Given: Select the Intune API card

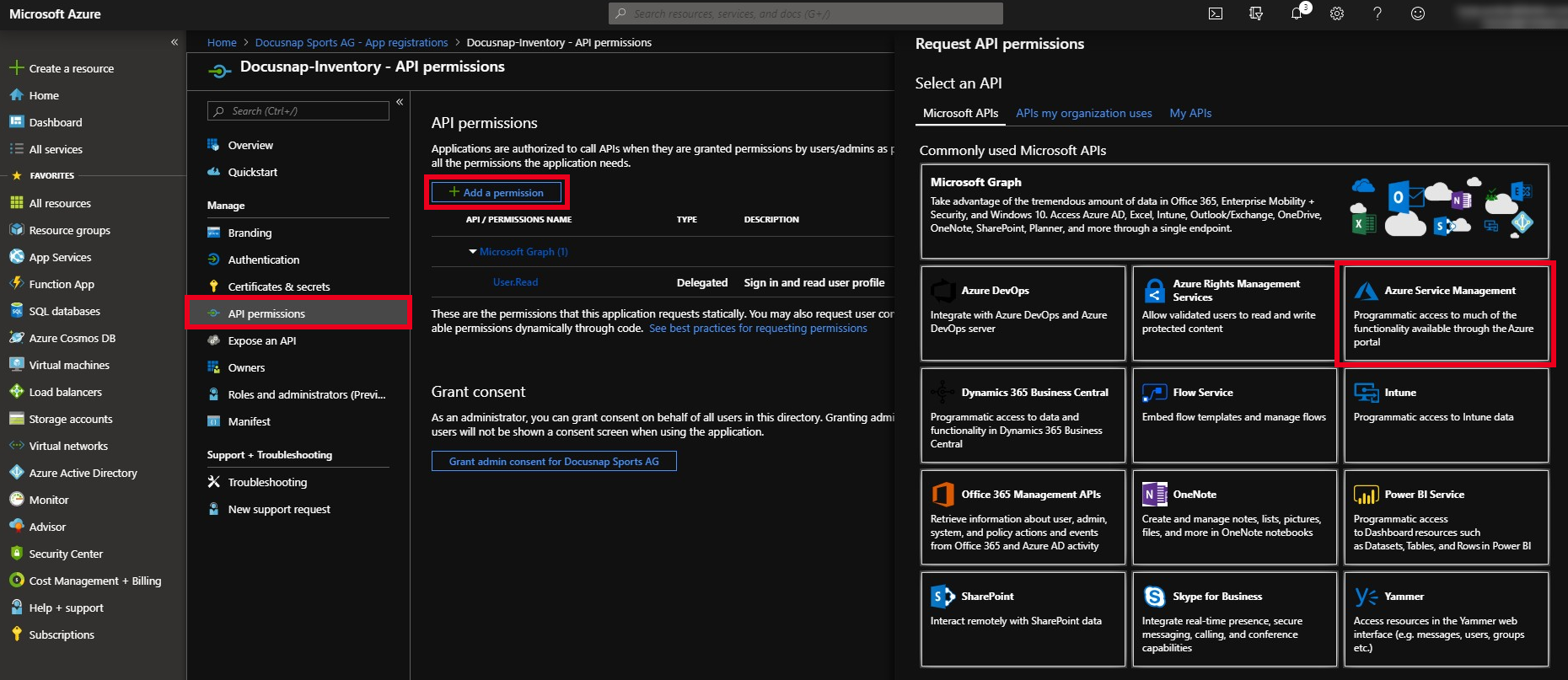Looking at the screenshot, I should [1446, 415].
